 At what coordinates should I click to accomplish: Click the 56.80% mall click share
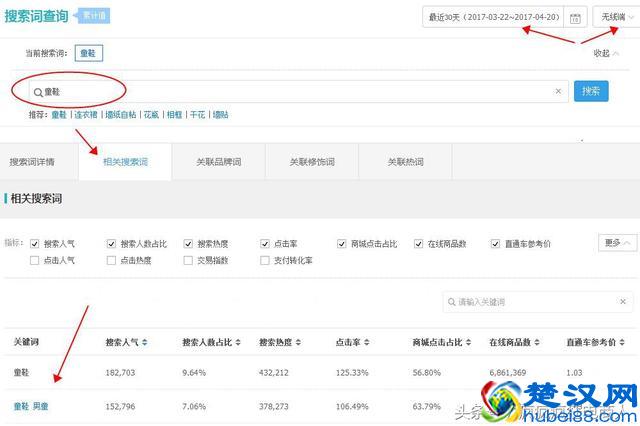click(427, 373)
